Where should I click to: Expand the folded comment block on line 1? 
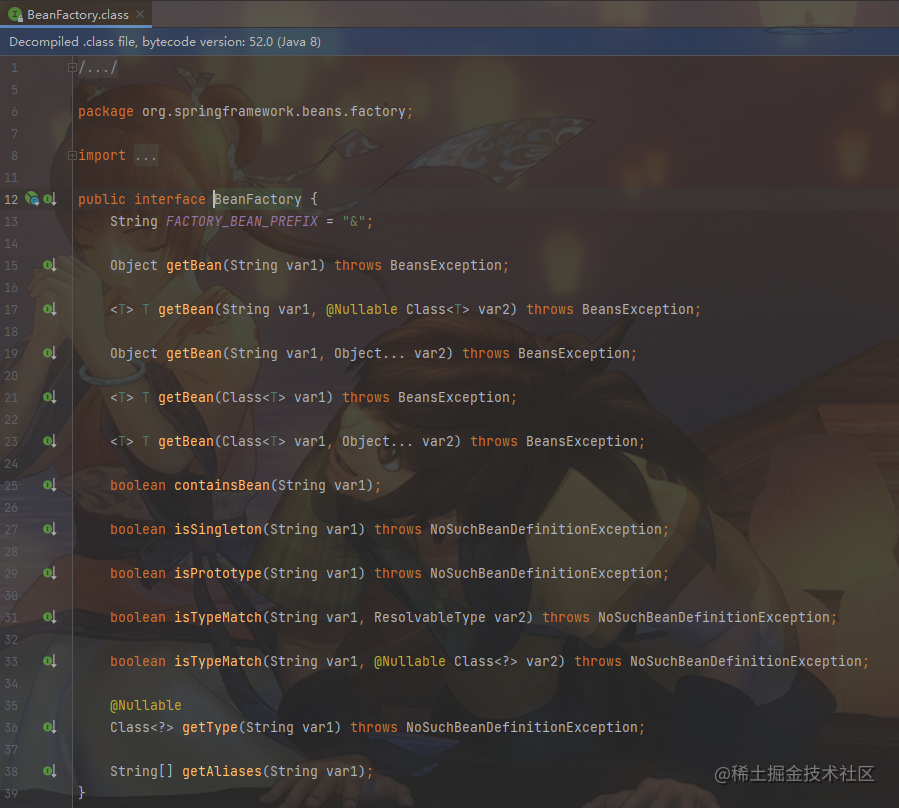click(72, 68)
